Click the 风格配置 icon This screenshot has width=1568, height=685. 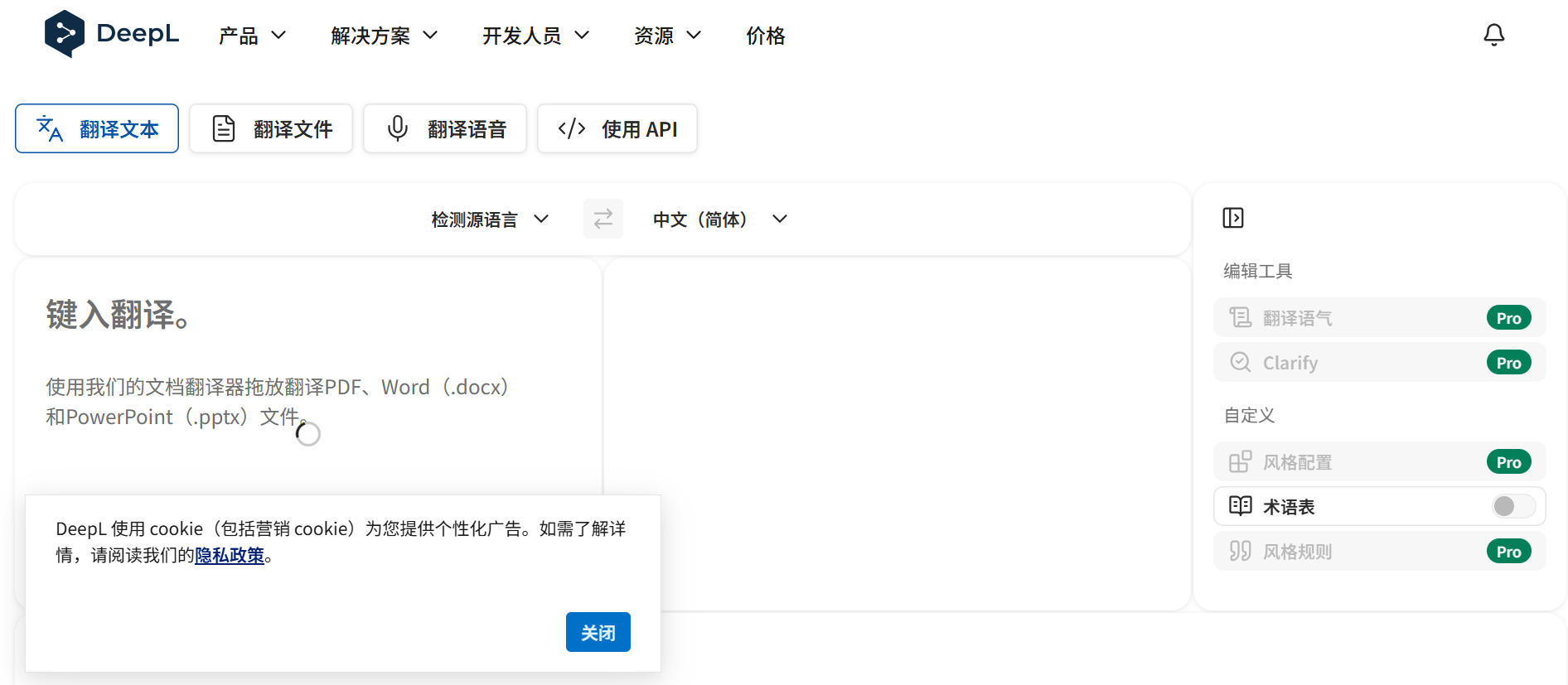(x=1240, y=461)
